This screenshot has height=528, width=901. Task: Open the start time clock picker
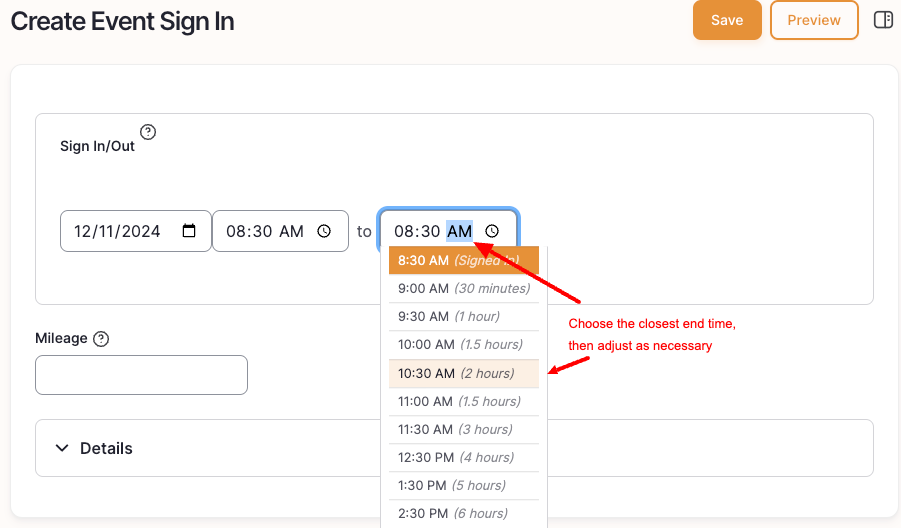pos(324,231)
